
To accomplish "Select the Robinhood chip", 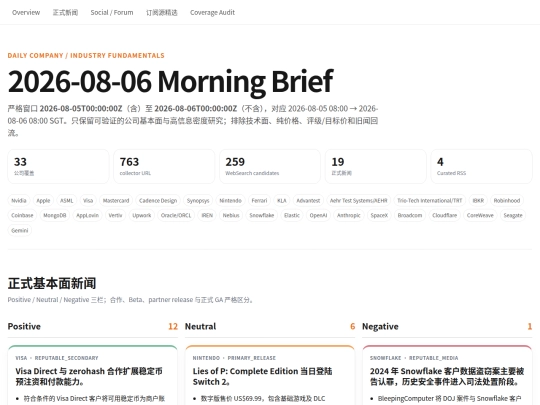I will tap(507, 200).
